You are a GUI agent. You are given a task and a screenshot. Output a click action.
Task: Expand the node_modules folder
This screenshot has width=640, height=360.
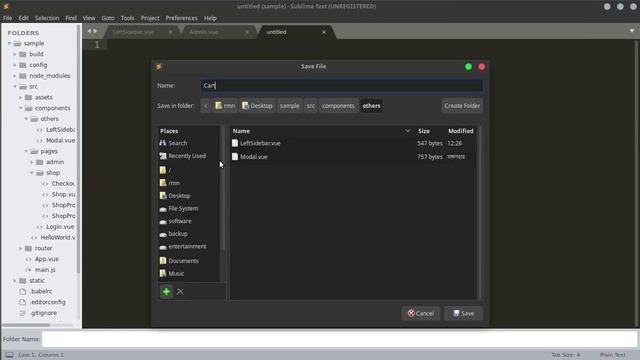point(15,76)
